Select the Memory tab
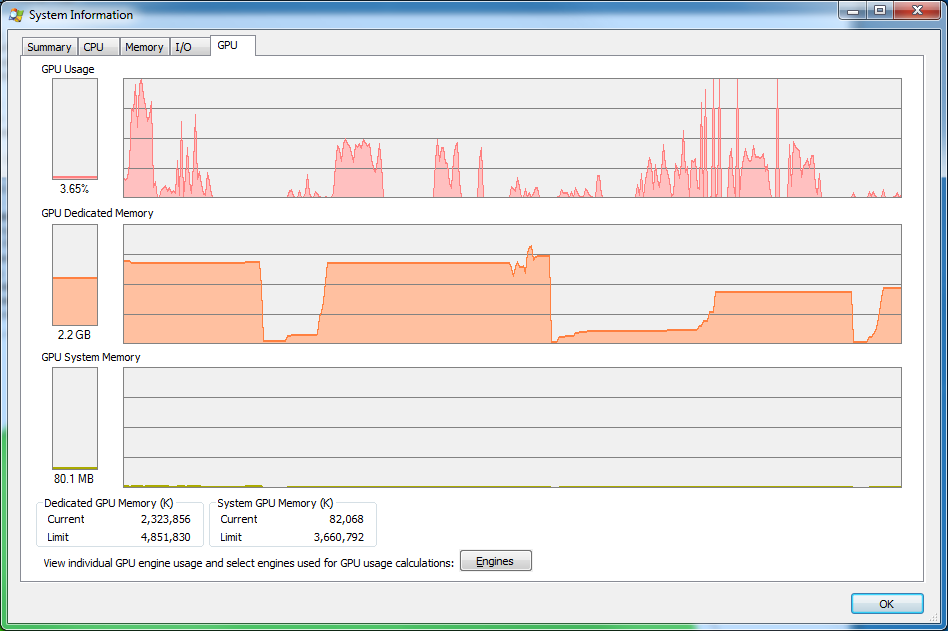 [144, 47]
